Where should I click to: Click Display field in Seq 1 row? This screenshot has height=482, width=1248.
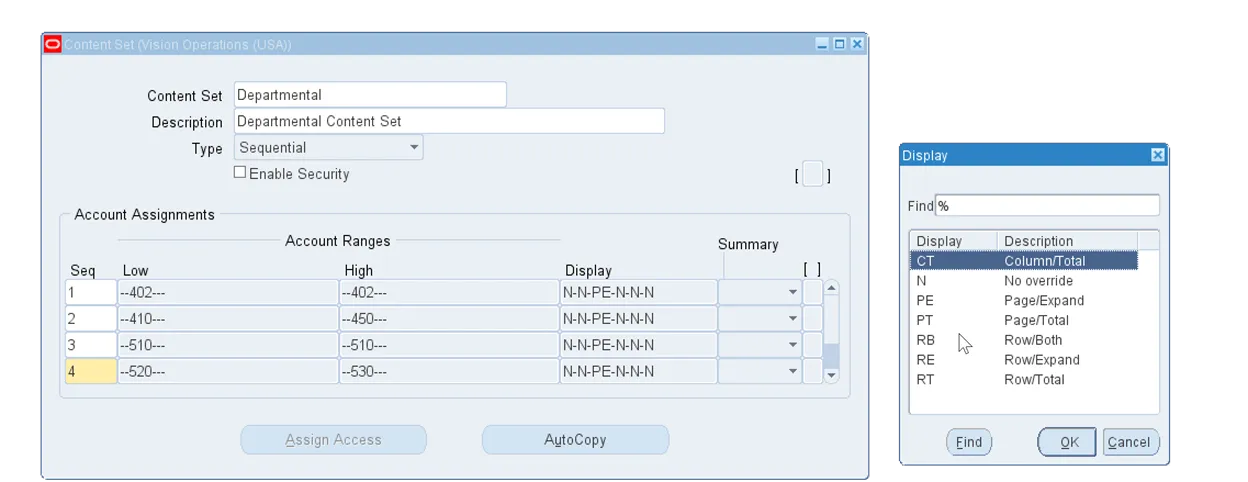(639, 292)
